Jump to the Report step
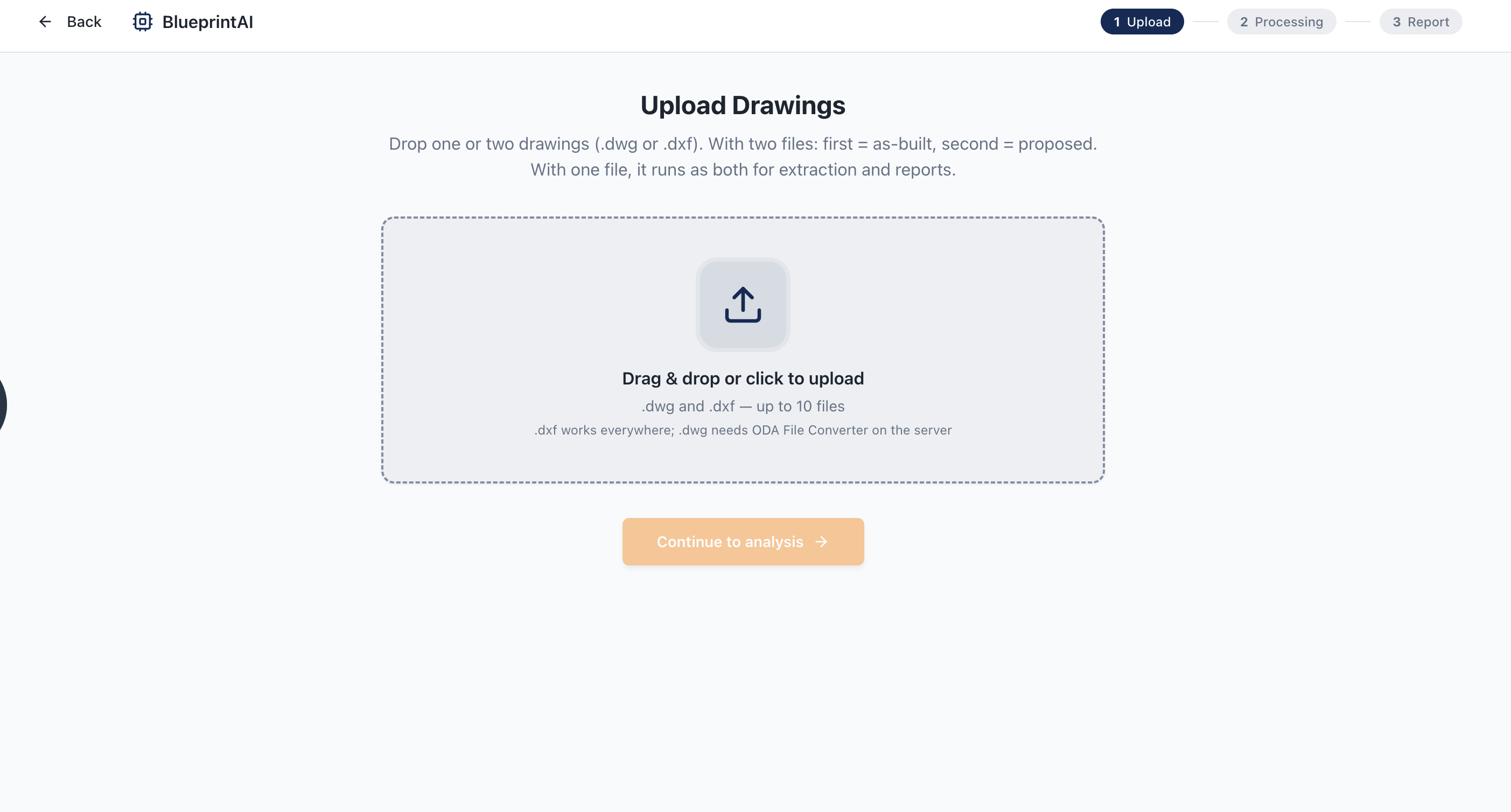This screenshot has height=812, width=1511. tap(1420, 22)
